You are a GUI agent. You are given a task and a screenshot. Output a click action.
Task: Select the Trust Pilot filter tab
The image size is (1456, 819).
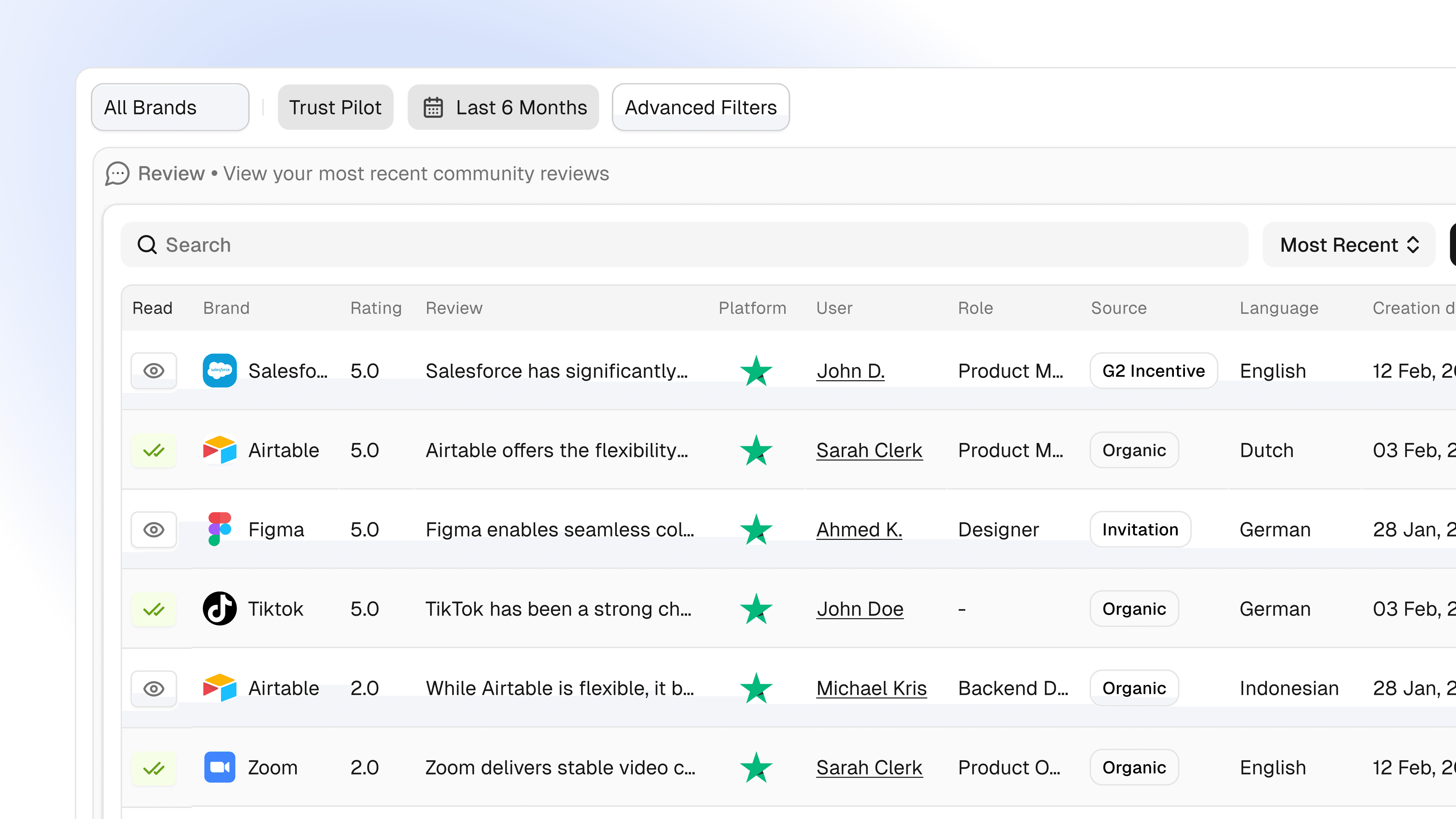(335, 107)
